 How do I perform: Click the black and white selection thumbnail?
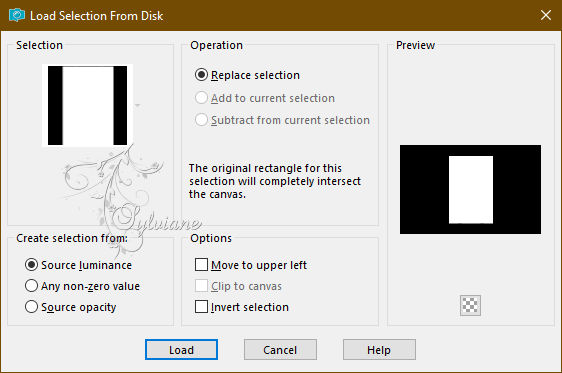pyautogui.click(x=87, y=105)
